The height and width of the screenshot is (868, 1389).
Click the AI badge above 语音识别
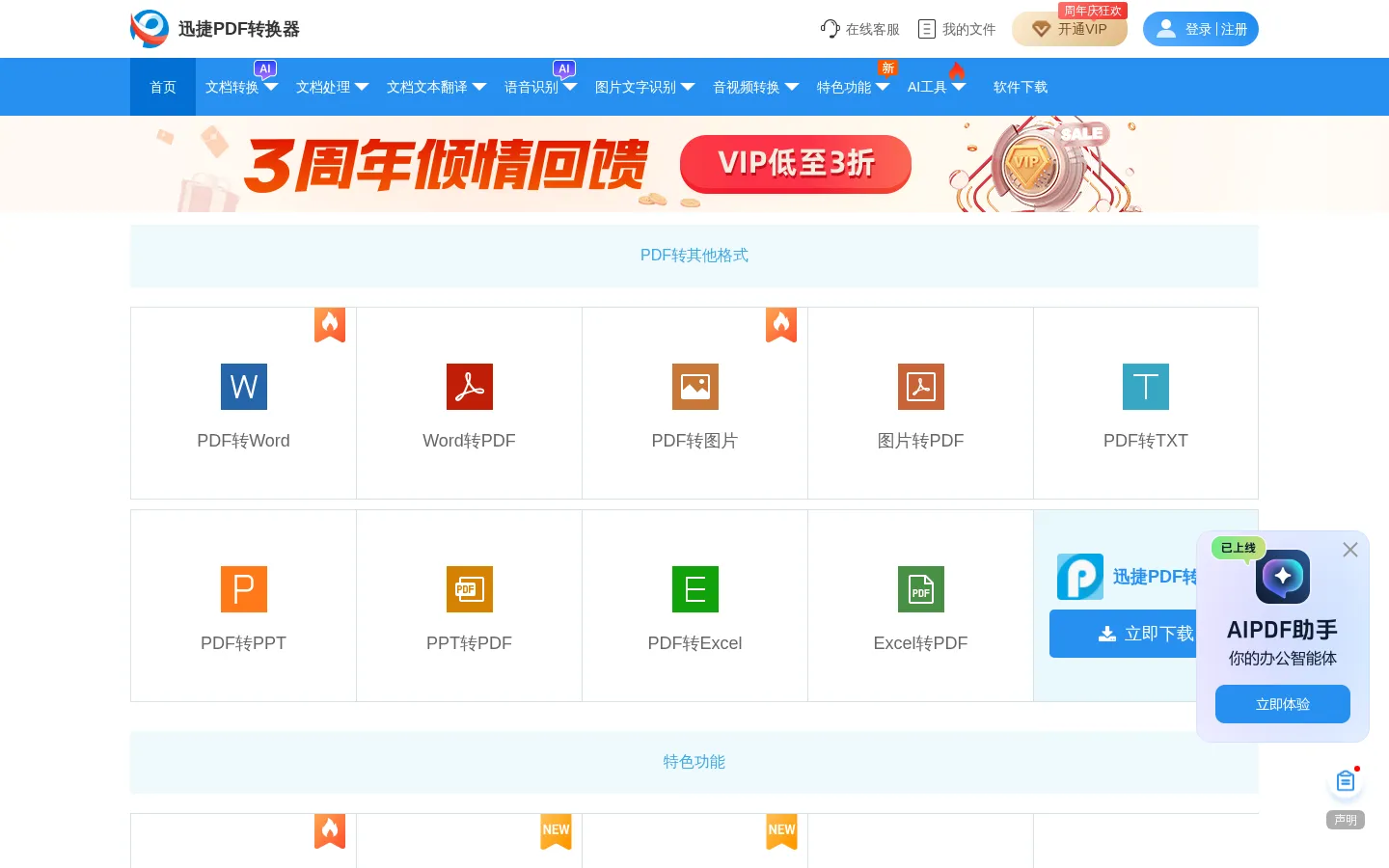(x=564, y=68)
